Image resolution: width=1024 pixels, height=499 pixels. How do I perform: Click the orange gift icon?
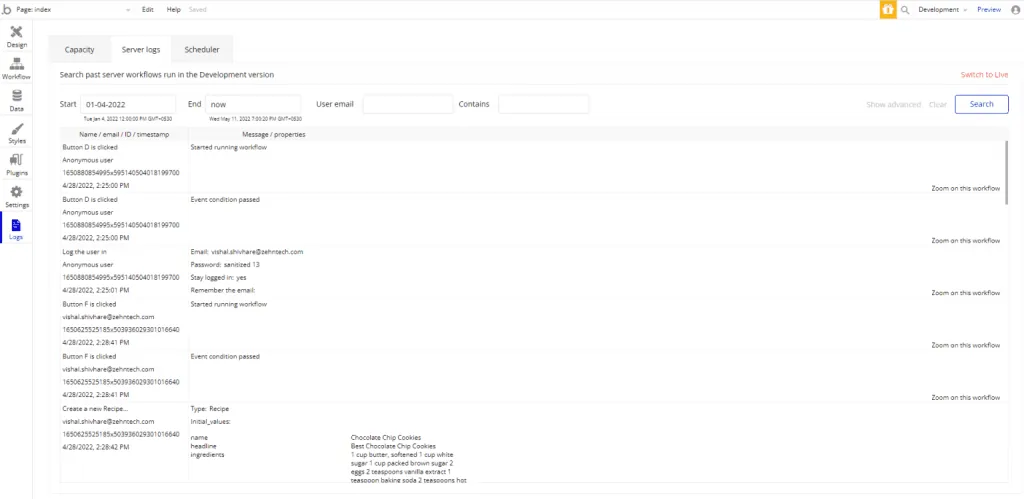[888, 10]
